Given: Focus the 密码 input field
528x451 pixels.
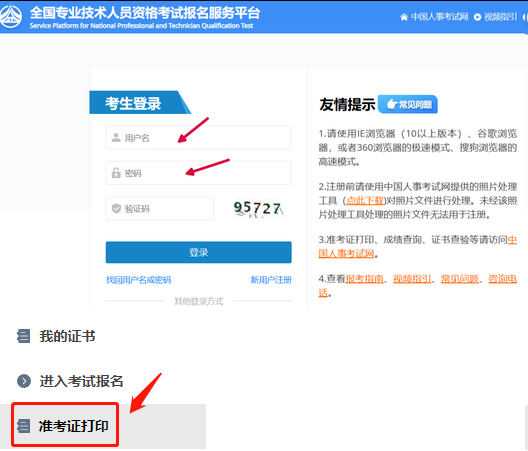Looking at the screenshot, I should 198,173.
